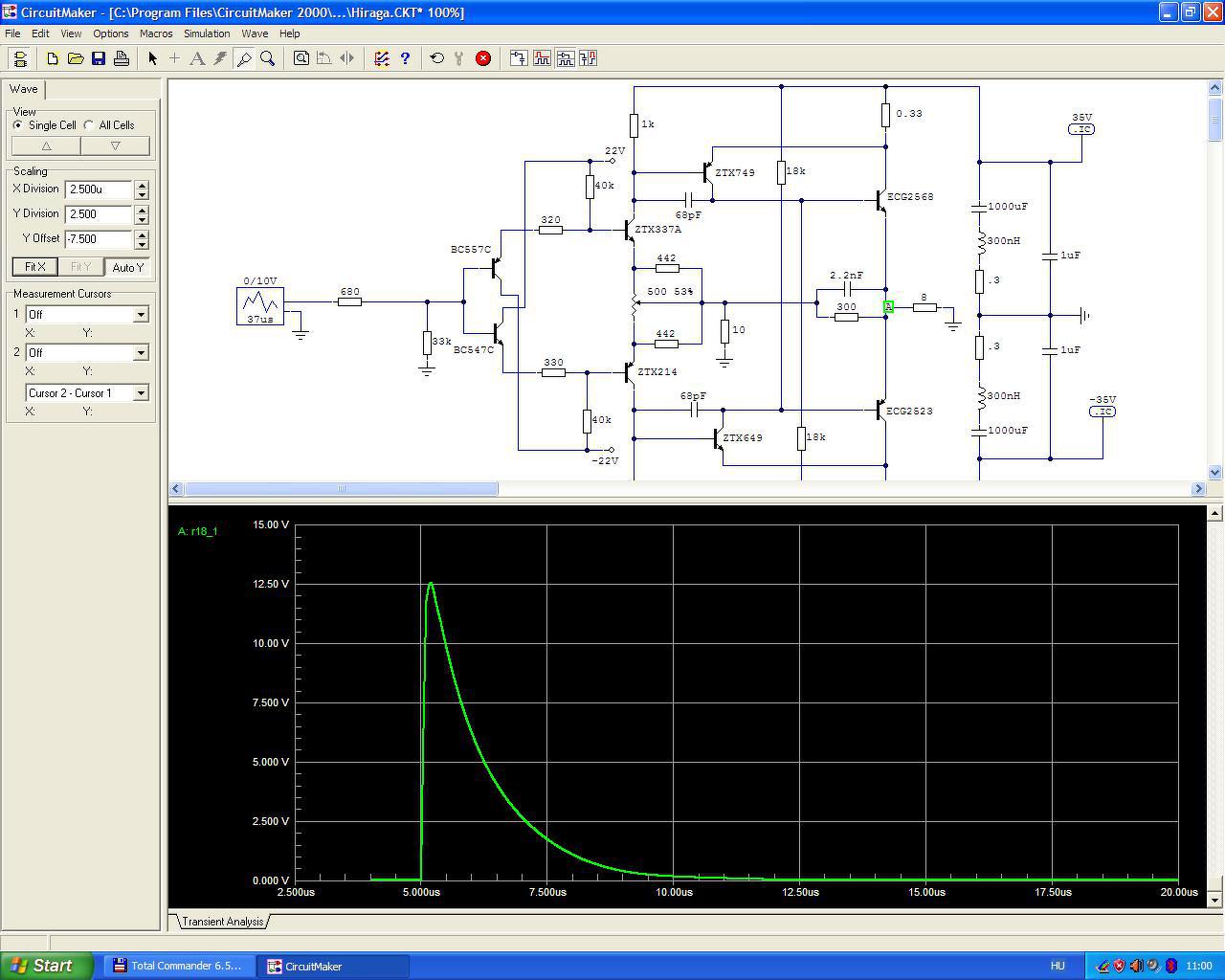
Task: Open the Cursor 2 measurement dropdown
Action: [141, 353]
